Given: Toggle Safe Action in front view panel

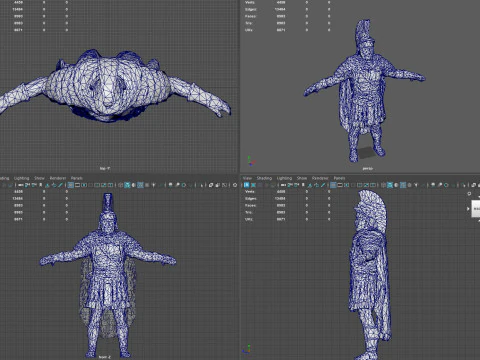Looking at the screenshot, I should tap(104, 185).
